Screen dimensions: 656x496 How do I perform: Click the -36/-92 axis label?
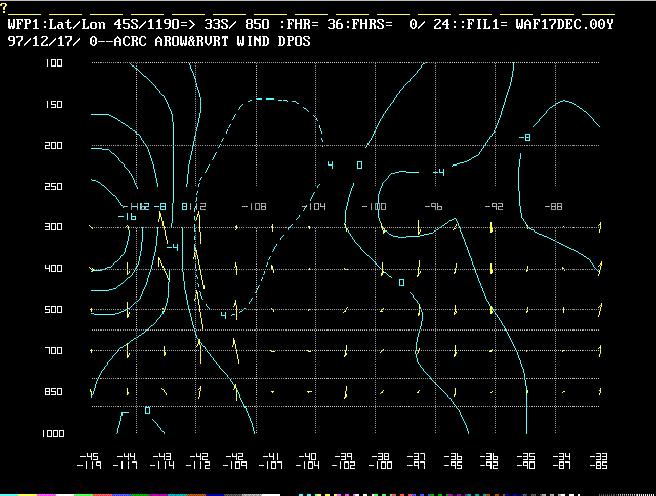tap(489, 460)
